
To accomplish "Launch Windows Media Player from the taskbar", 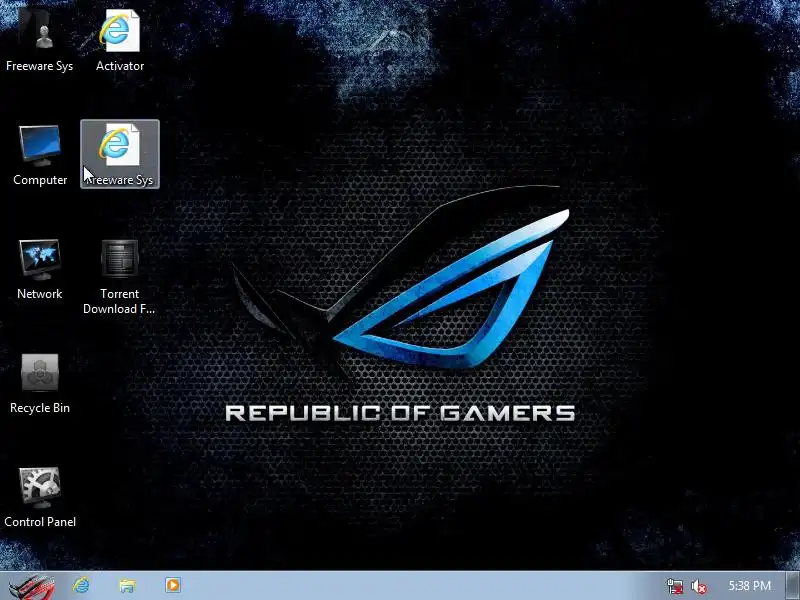I will pos(172,585).
